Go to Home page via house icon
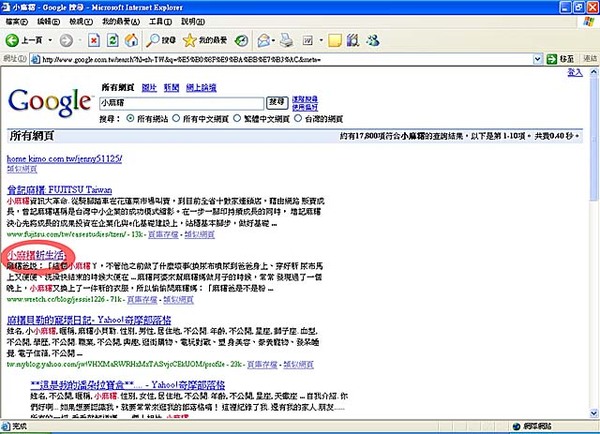Screen dimensions: 600x434 131,40
